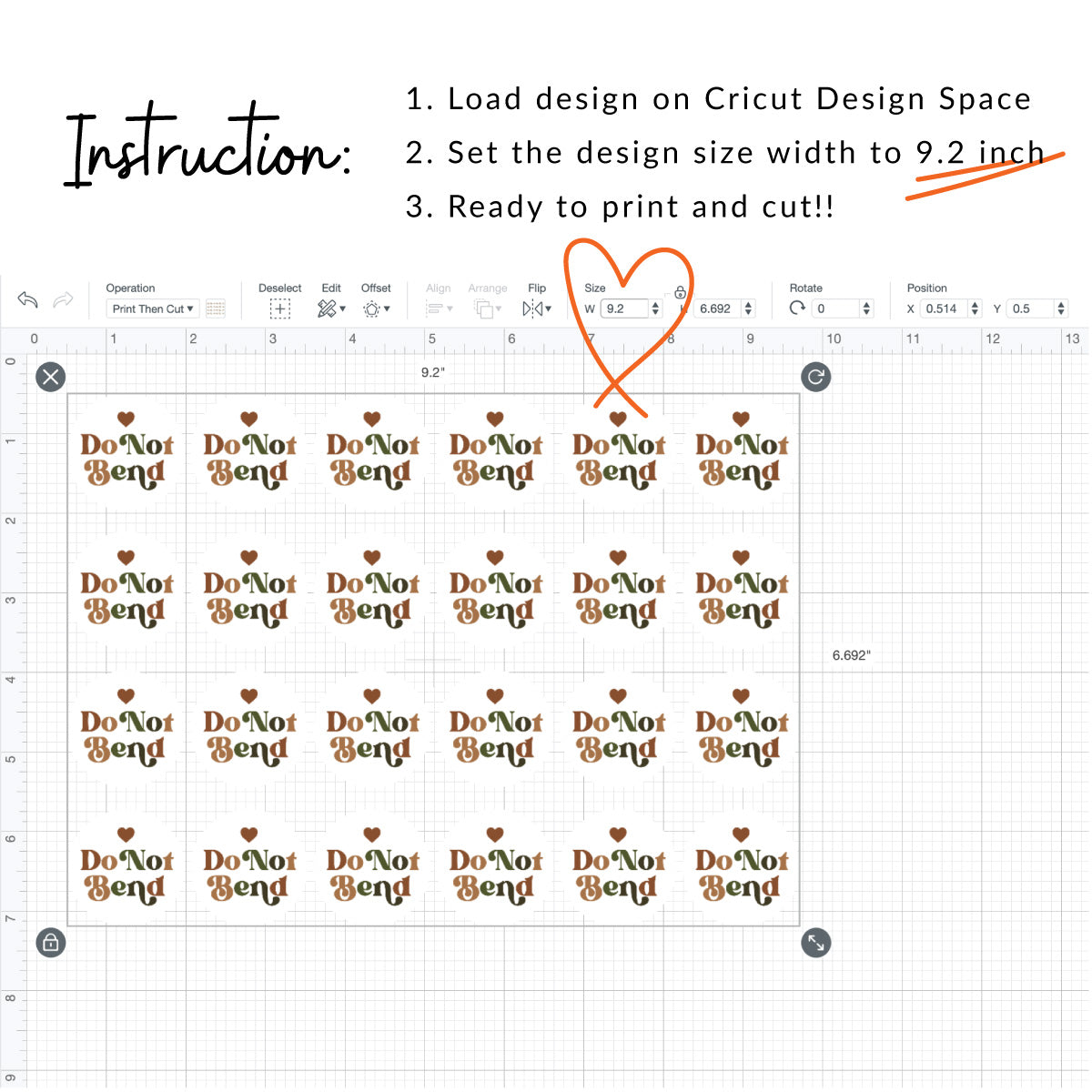The image size is (1092, 1092).
Task: Click the Undo arrow
Action: point(27,300)
